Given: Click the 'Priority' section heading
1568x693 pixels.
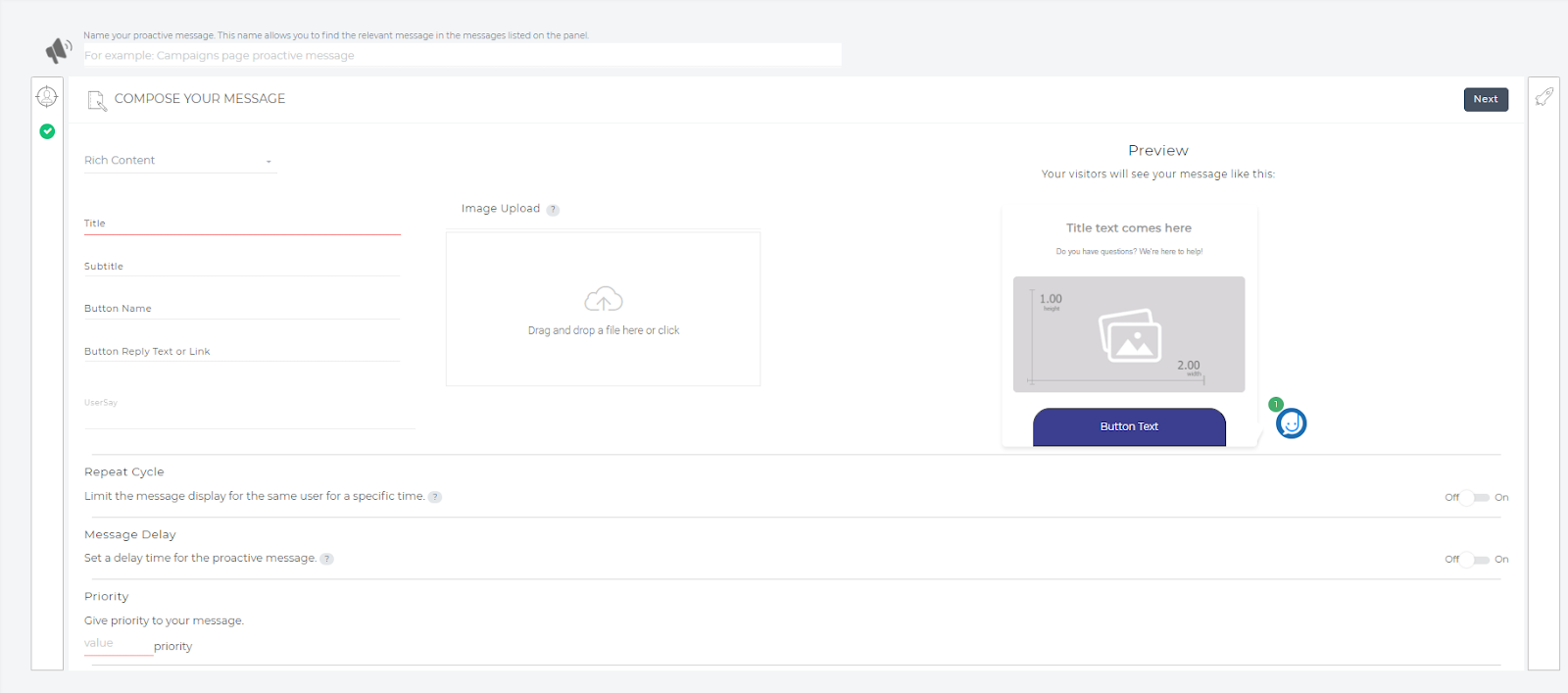Looking at the screenshot, I should 107,597.
